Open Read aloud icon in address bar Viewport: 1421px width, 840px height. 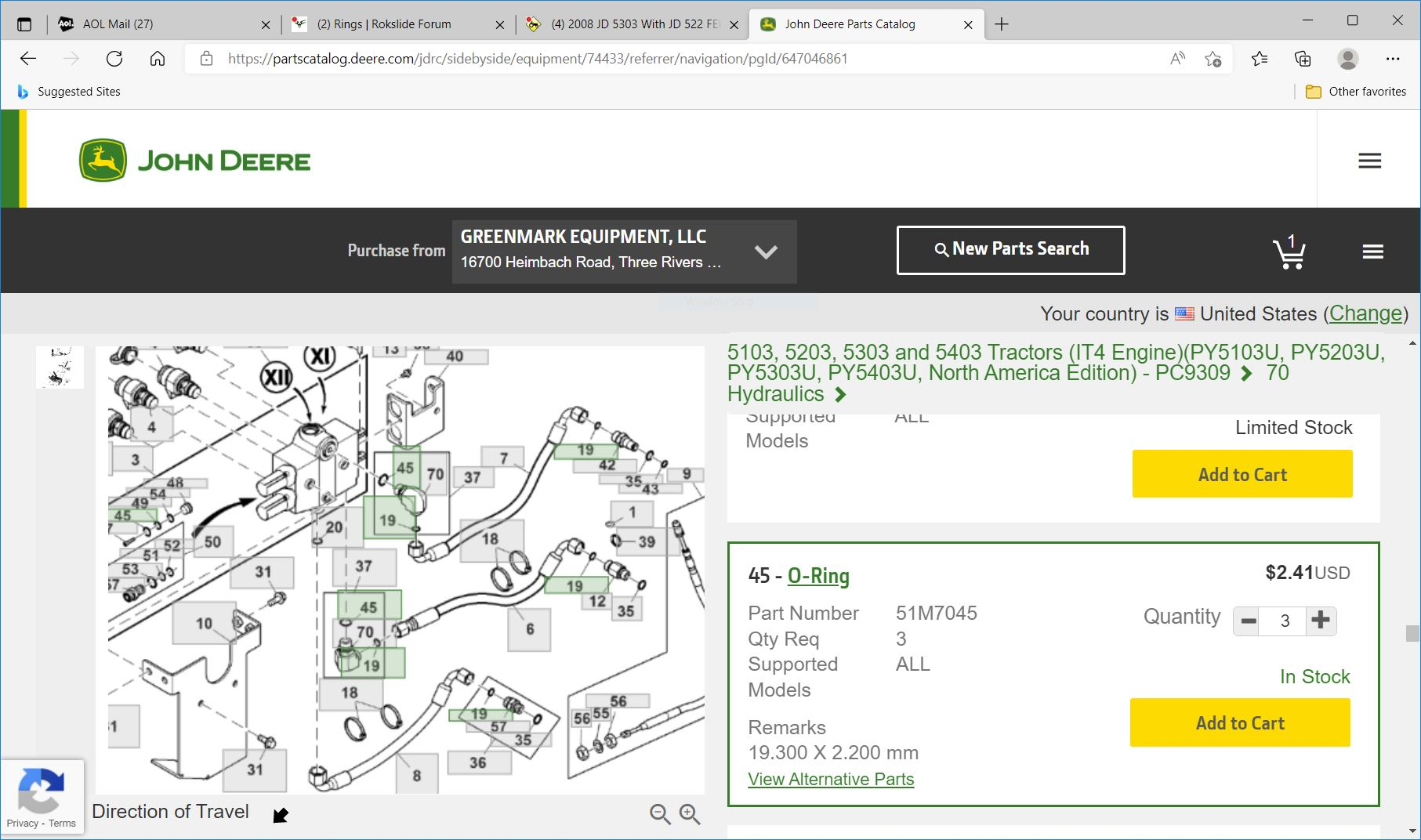click(x=1177, y=59)
